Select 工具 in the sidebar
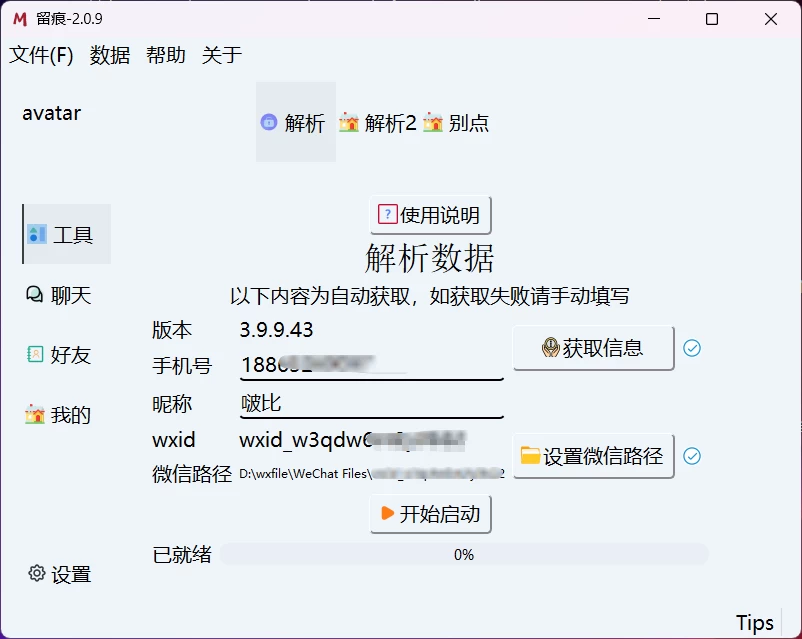The width and height of the screenshot is (802, 639). coord(66,234)
